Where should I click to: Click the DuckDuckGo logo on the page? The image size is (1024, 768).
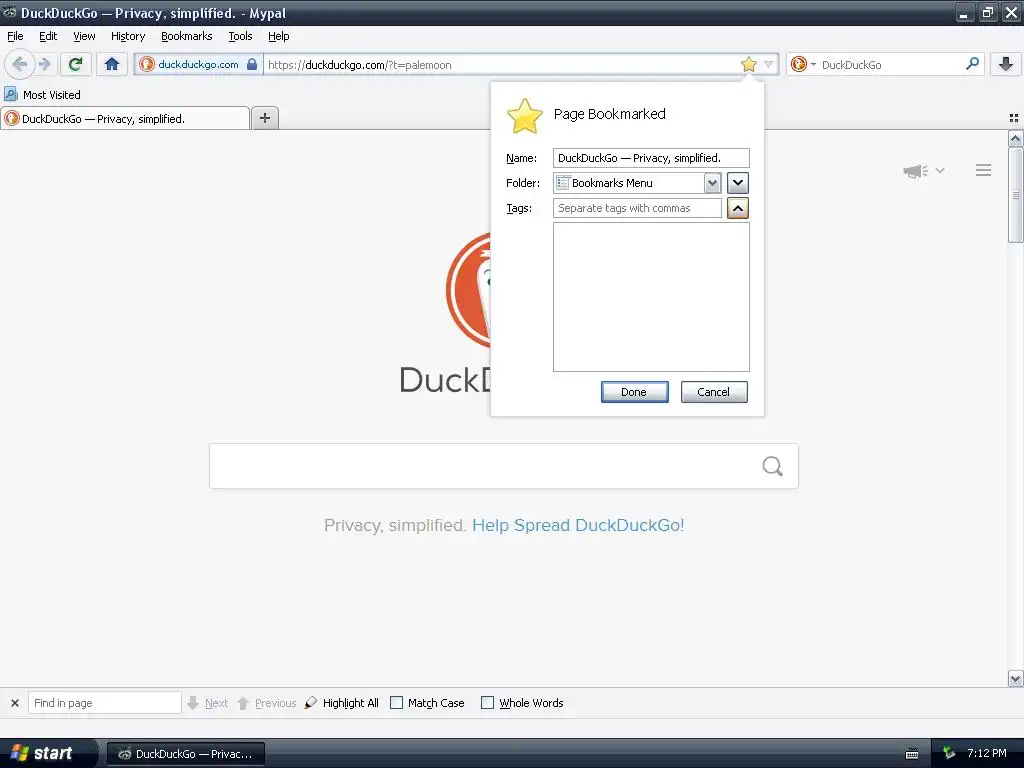pos(468,290)
